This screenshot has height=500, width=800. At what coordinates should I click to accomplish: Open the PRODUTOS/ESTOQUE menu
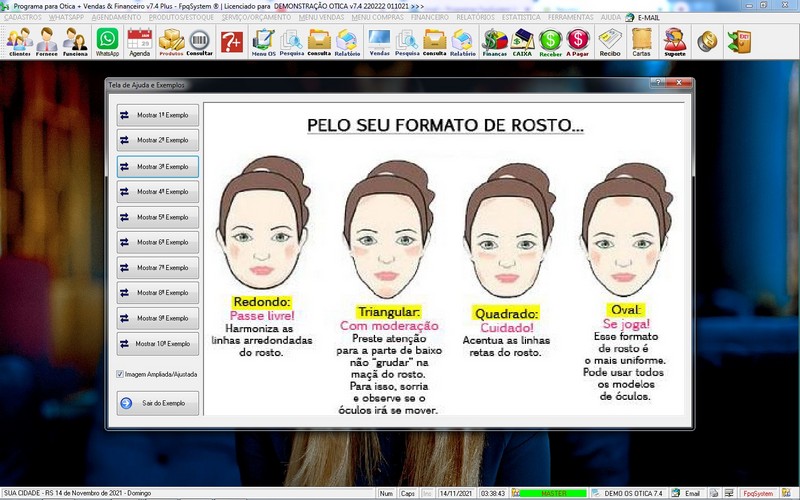tap(181, 17)
